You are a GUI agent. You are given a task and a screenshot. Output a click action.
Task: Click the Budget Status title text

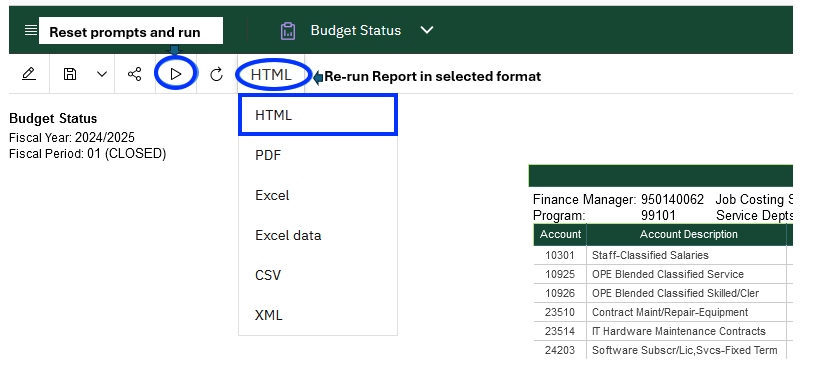356,31
